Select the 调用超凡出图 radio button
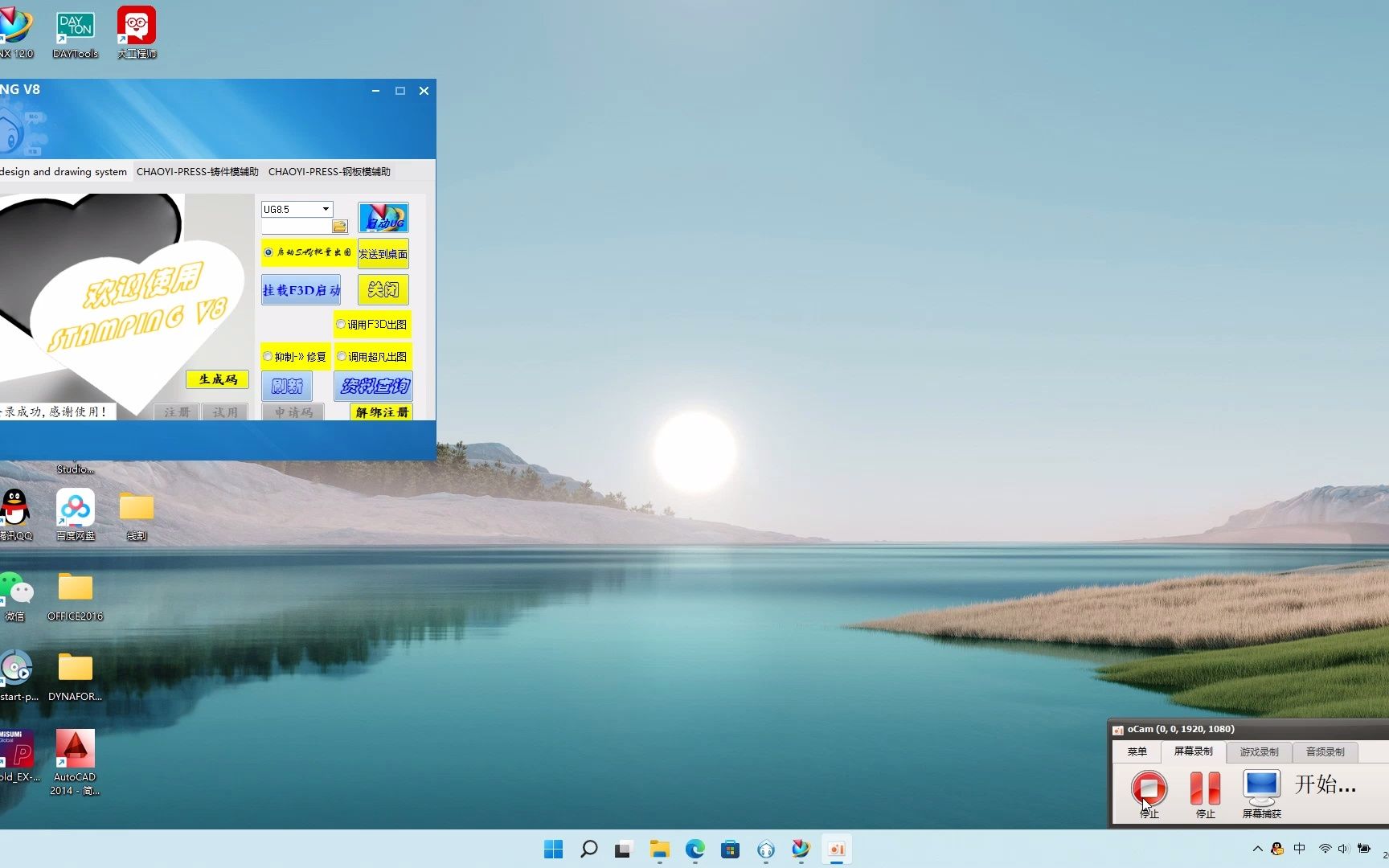The image size is (1389, 868). pyautogui.click(x=342, y=357)
